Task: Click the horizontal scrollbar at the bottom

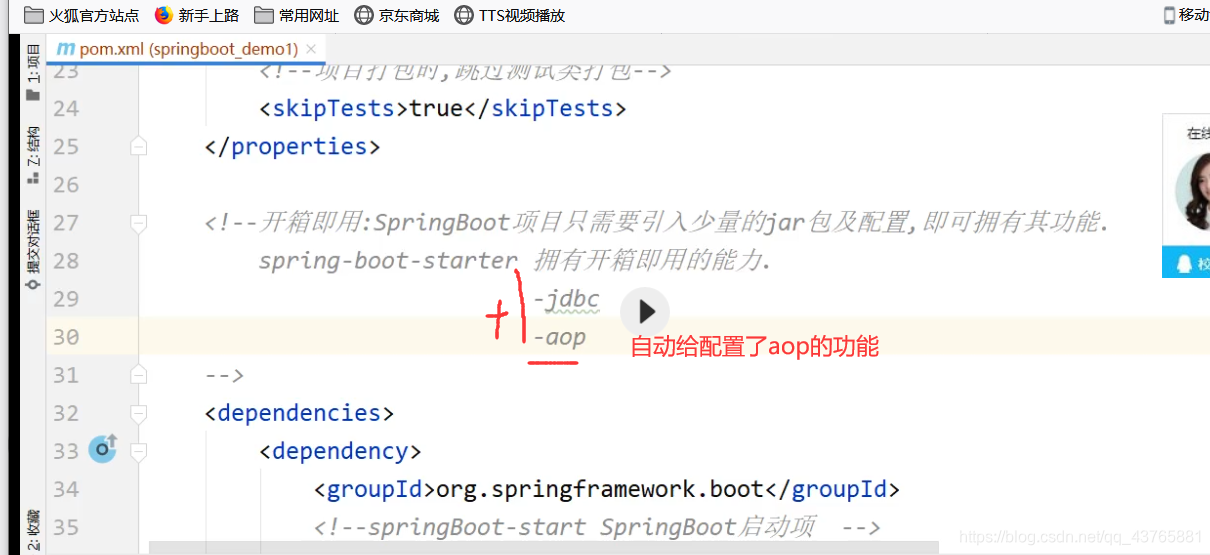Action: [x=544, y=548]
